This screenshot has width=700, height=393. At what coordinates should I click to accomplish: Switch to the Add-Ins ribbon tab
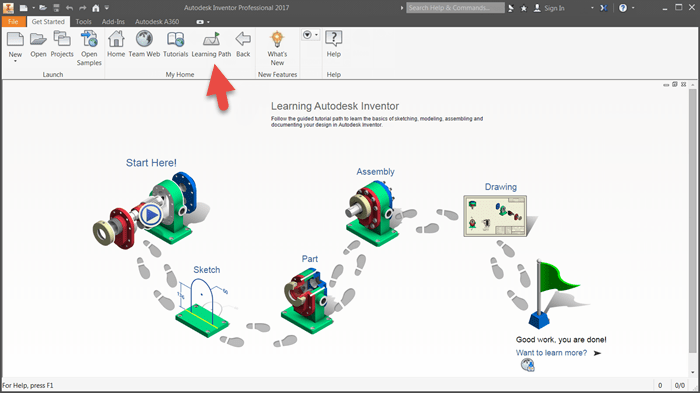tap(113, 21)
